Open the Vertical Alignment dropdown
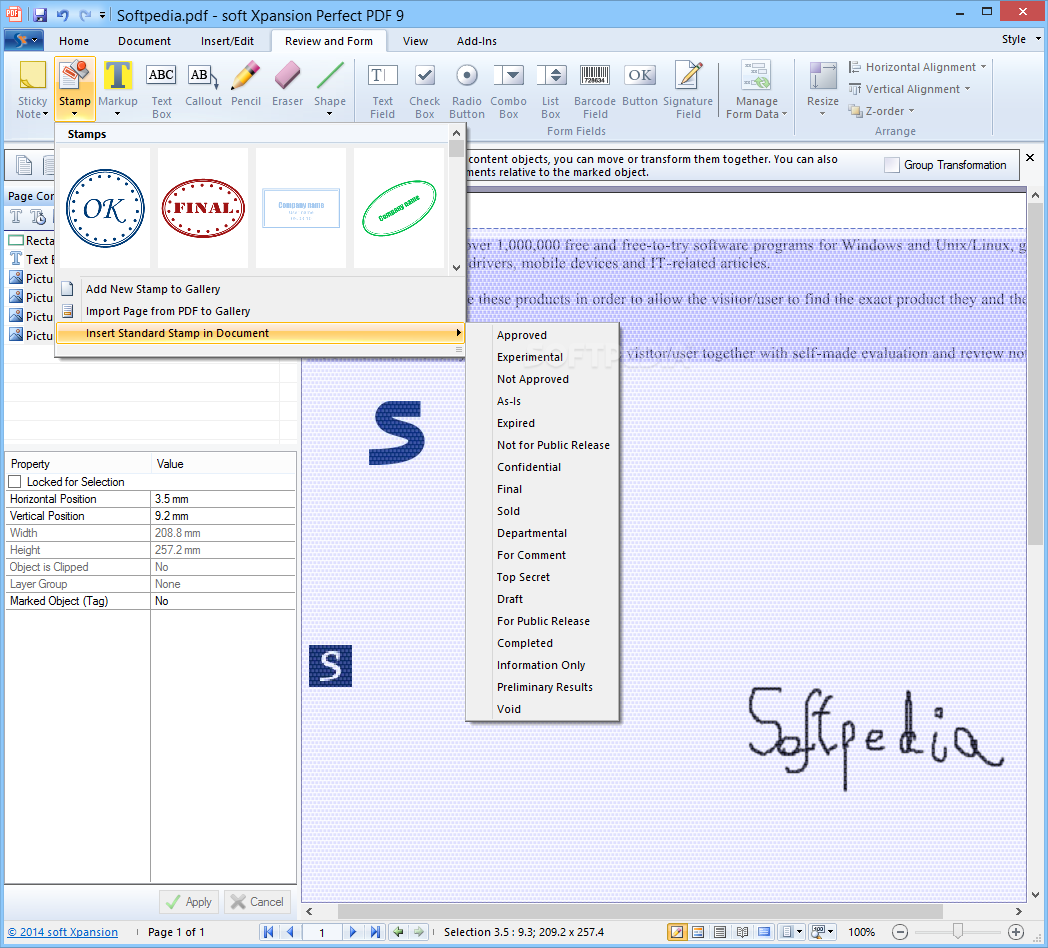The height and width of the screenshot is (948, 1048). (x=909, y=89)
